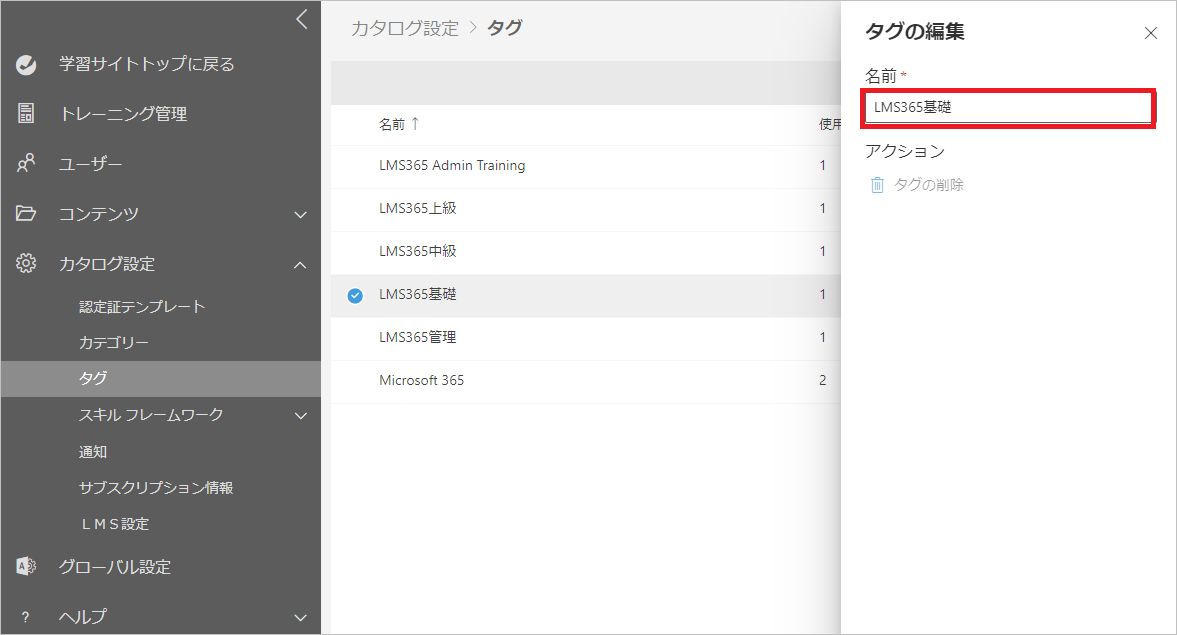Open 通知 submenu item

93,451
